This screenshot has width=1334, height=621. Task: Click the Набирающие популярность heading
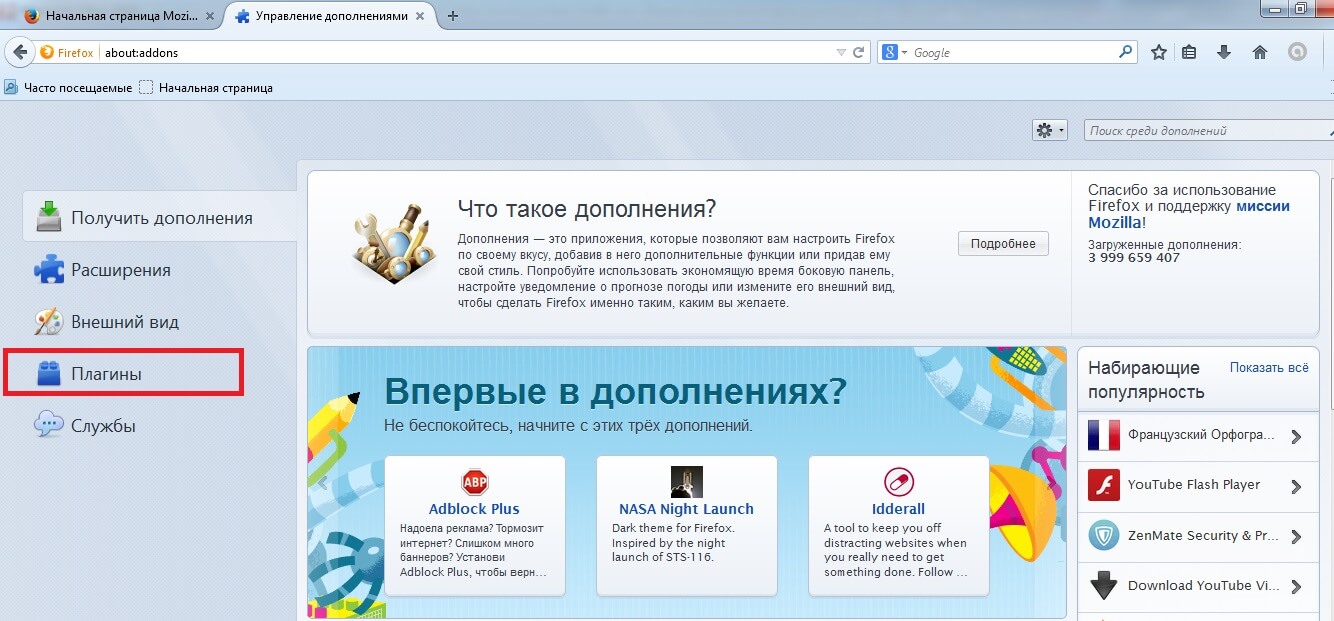click(x=1146, y=380)
